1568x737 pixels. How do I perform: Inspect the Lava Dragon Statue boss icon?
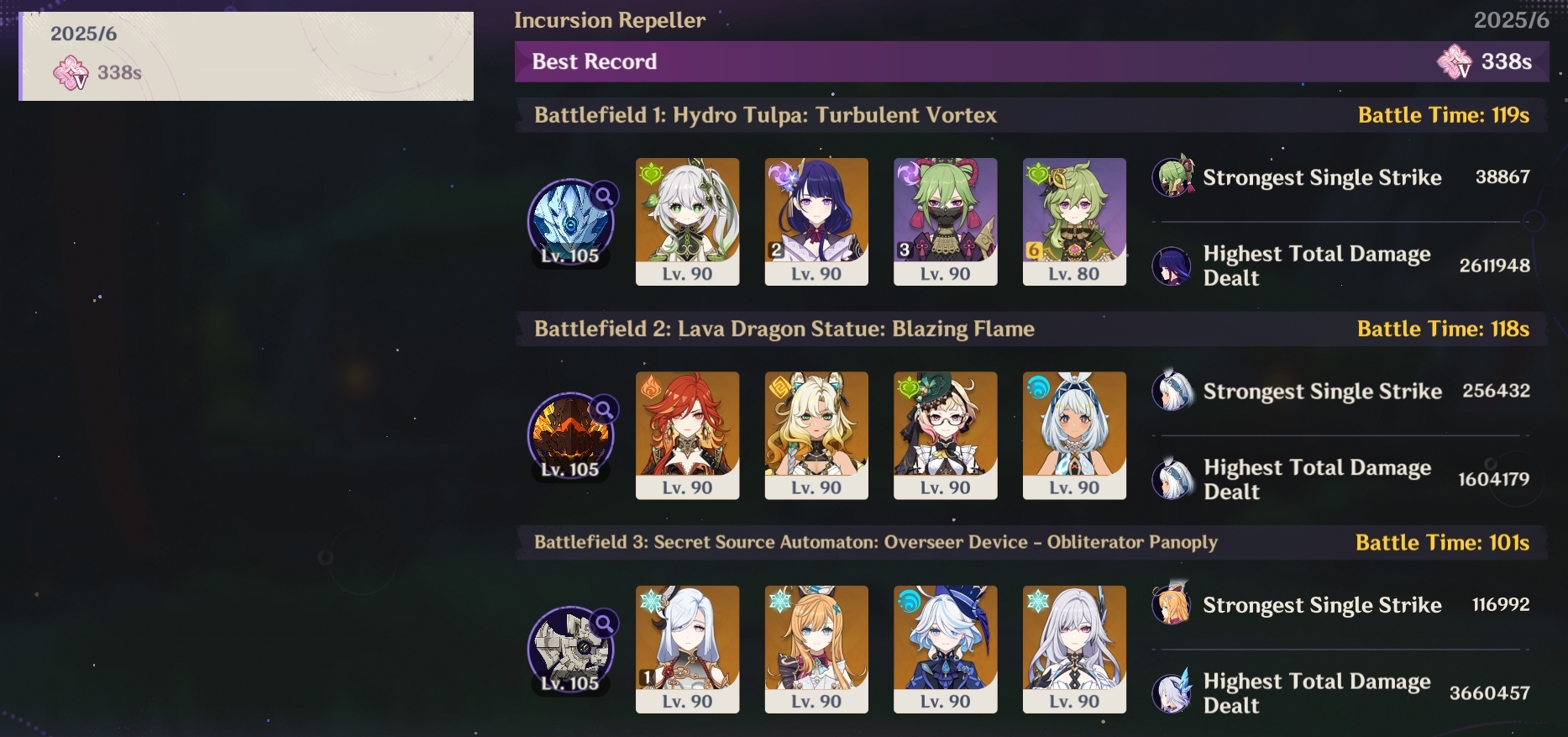pyautogui.click(x=570, y=435)
